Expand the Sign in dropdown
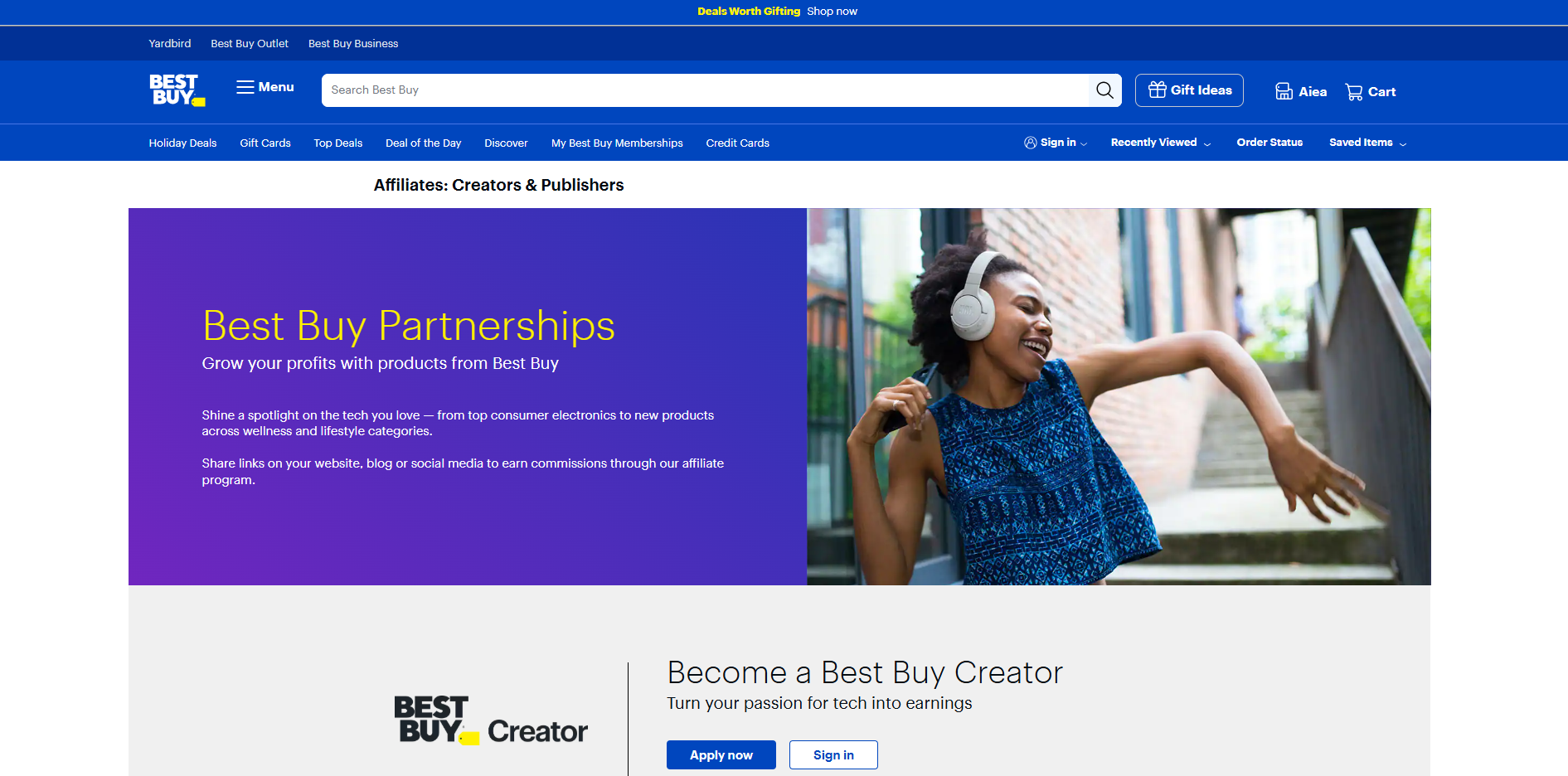The width and height of the screenshot is (1568, 776). coord(1056,143)
